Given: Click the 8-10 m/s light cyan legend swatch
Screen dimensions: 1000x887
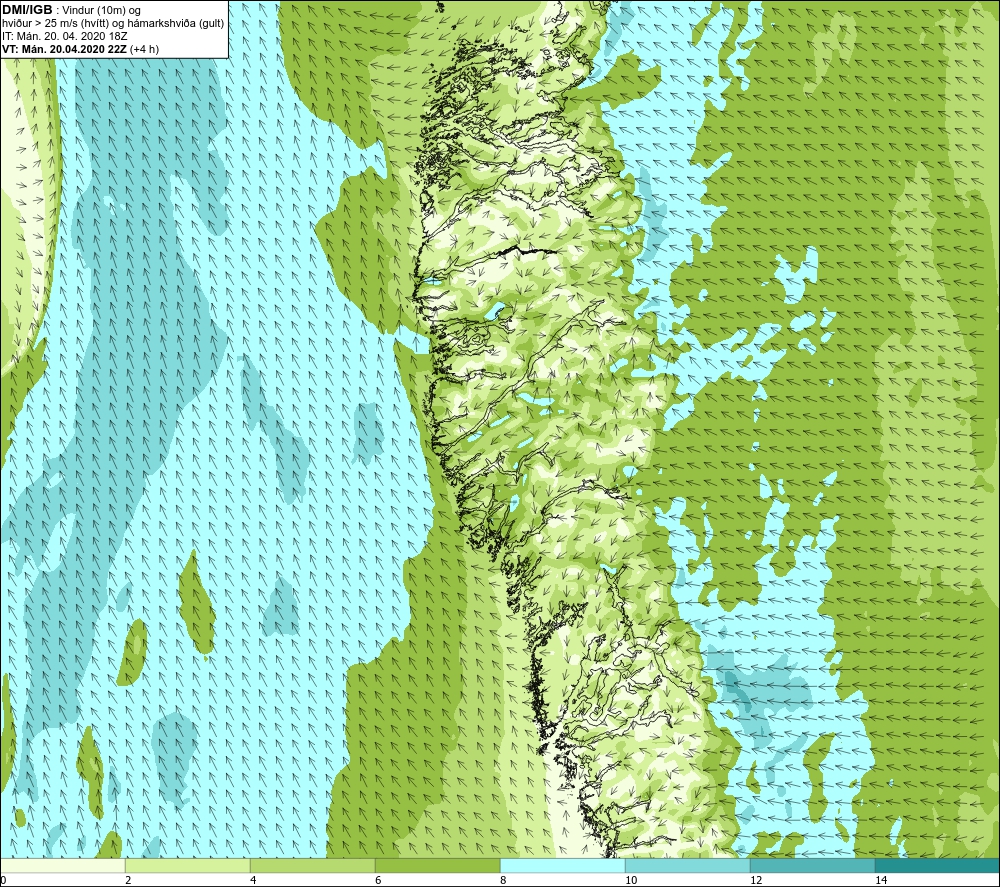Looking at the screenshot, I should (x=562, y=866).
